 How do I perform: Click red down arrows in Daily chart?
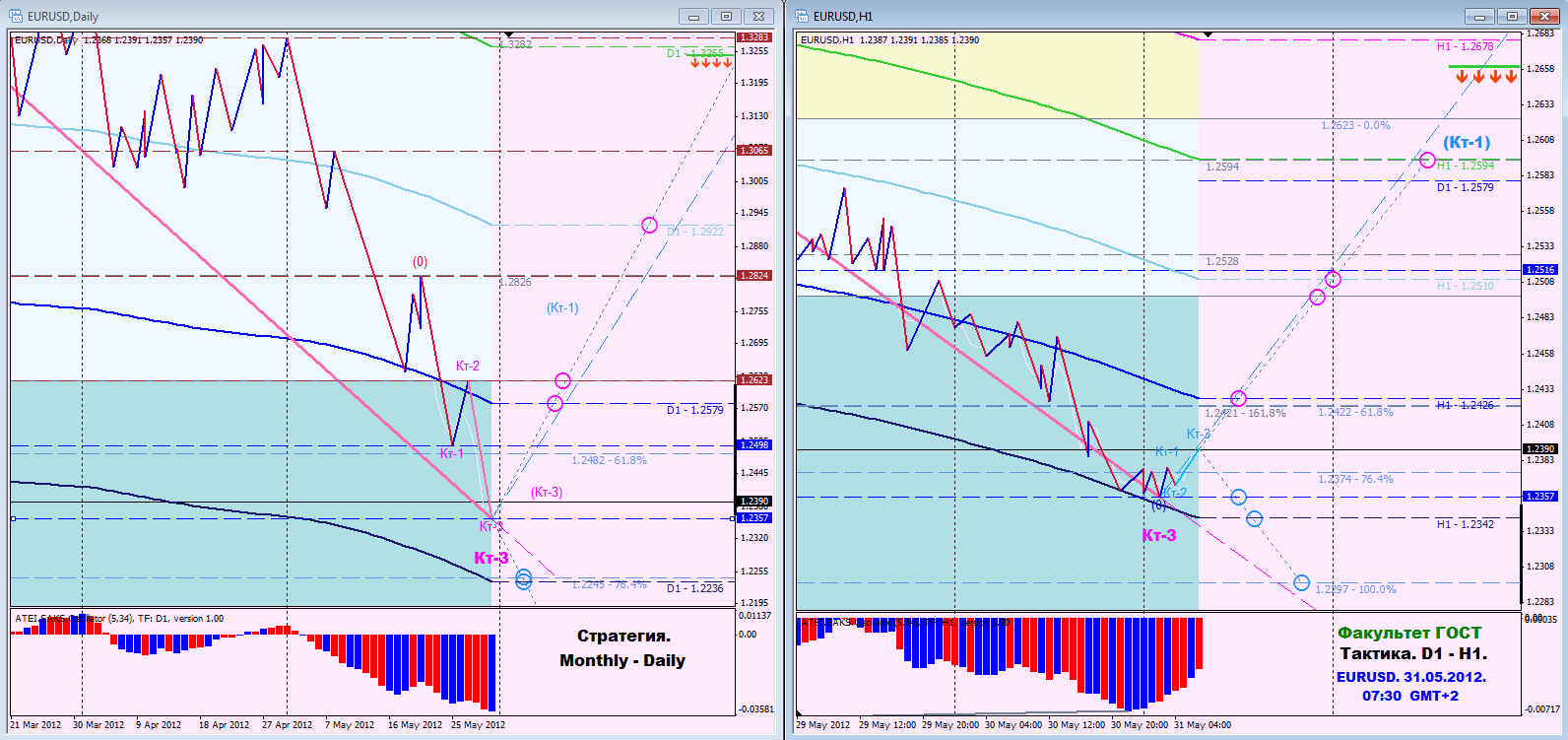coord(710,63)
